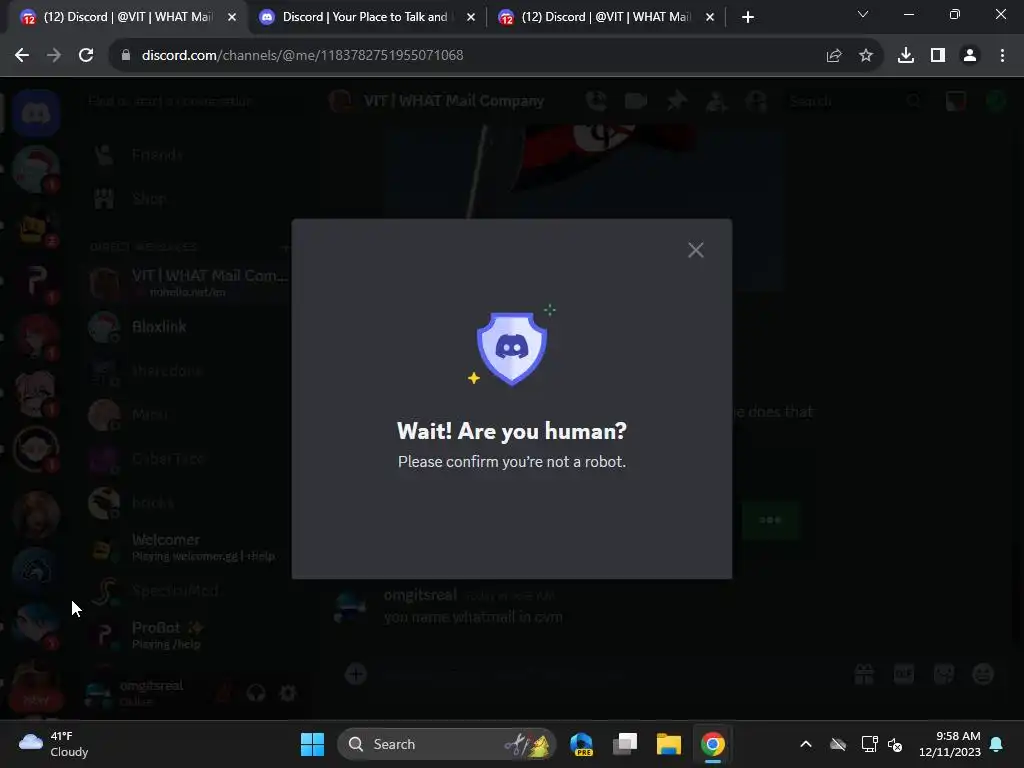1024x768 pixels.
Task: Share this page icon
Action: (x=834, y=56)
